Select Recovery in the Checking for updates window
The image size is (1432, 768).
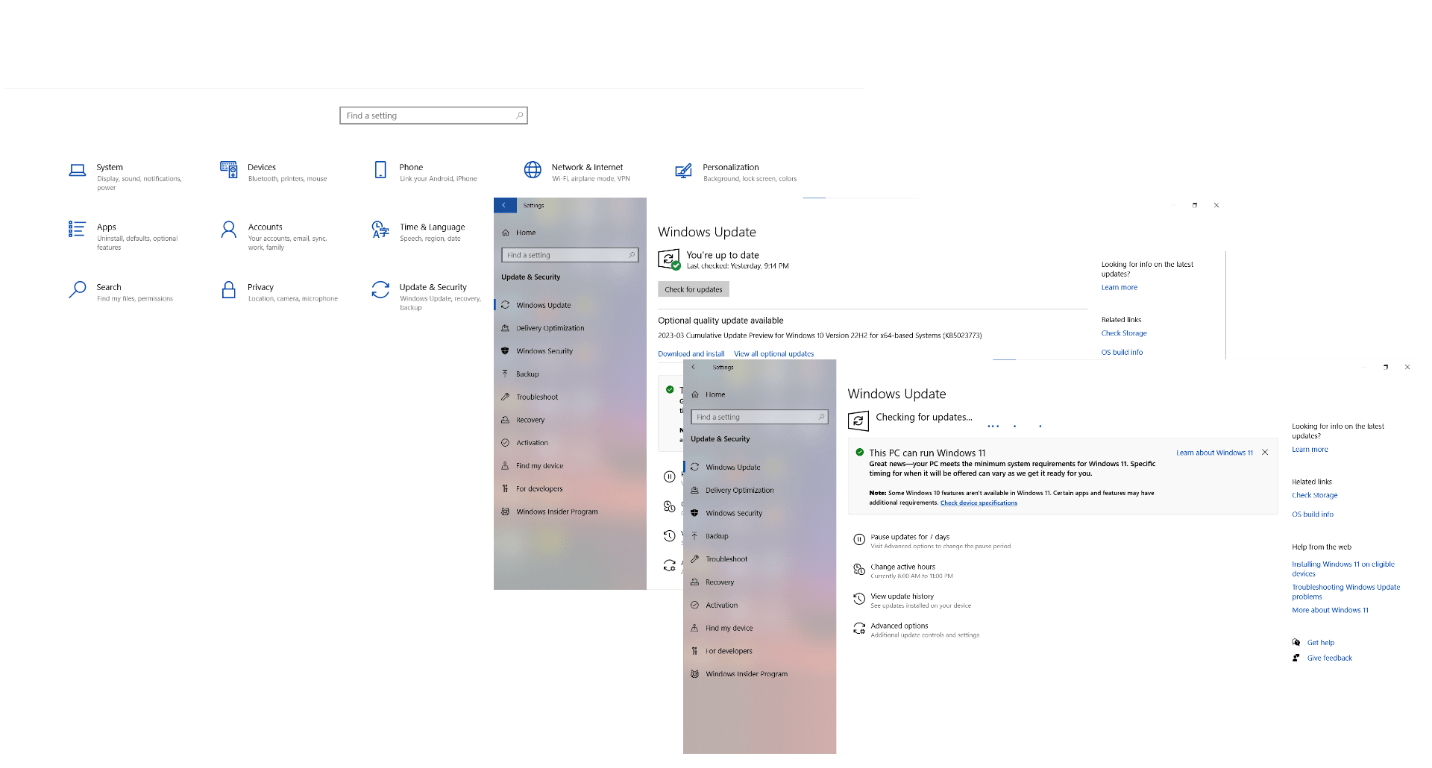point(719,582)
